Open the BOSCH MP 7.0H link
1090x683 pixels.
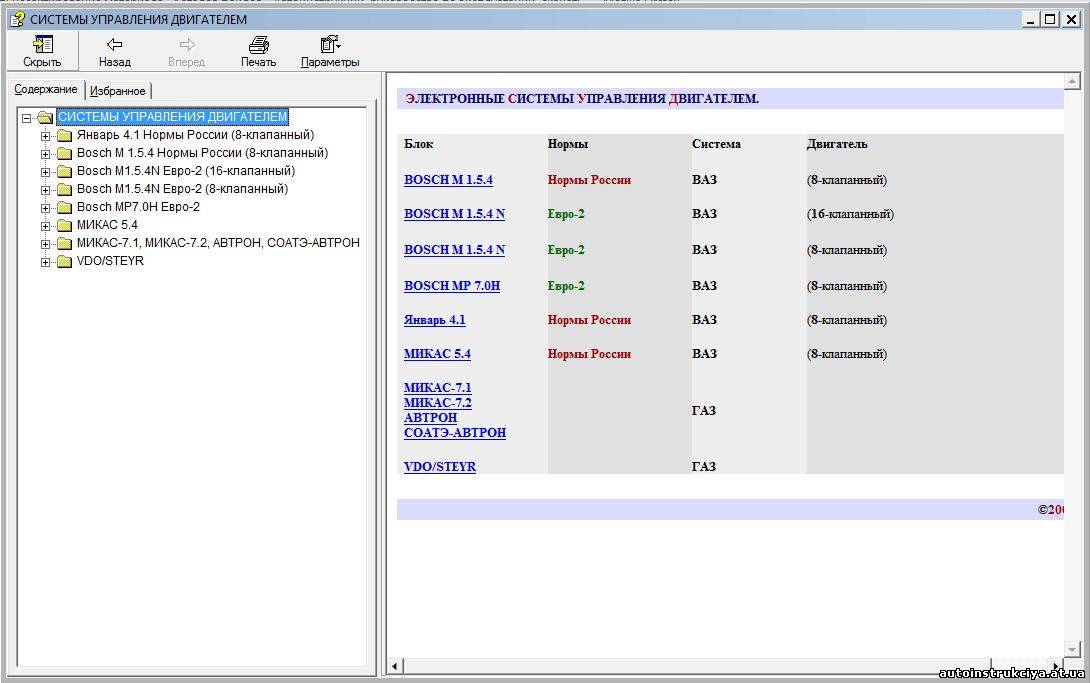tap(452, 286)
